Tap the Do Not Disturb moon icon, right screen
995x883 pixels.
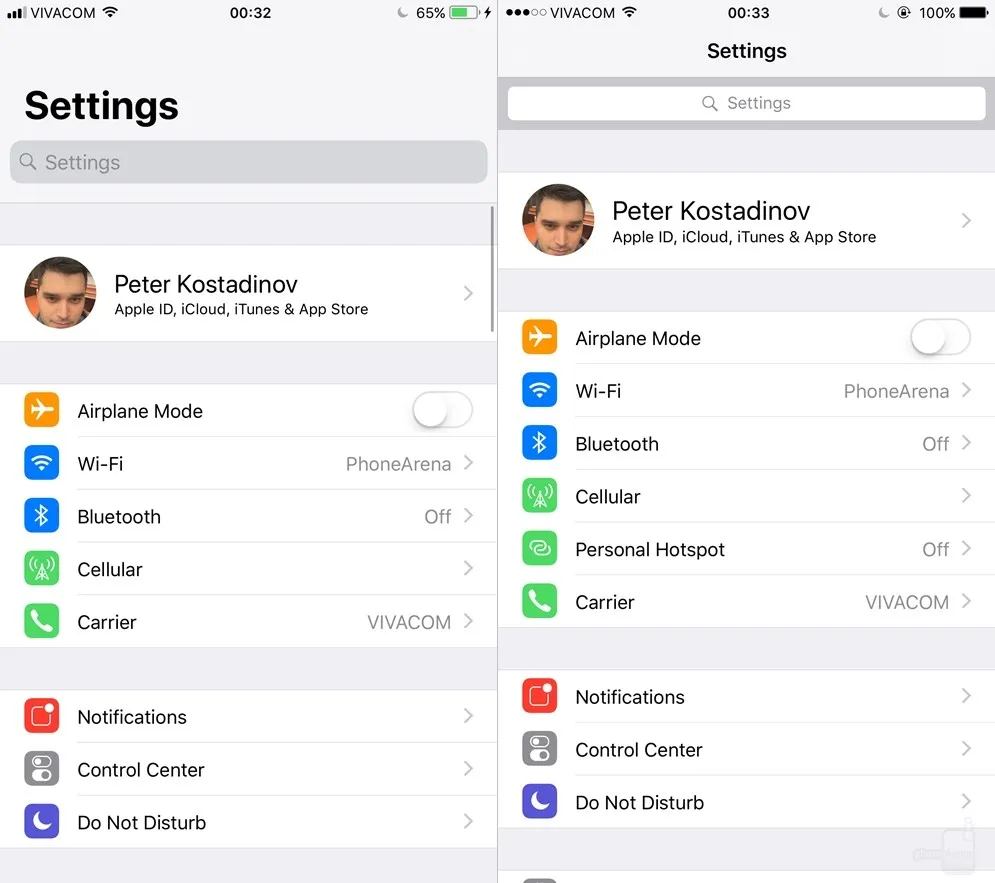[539, 801]
